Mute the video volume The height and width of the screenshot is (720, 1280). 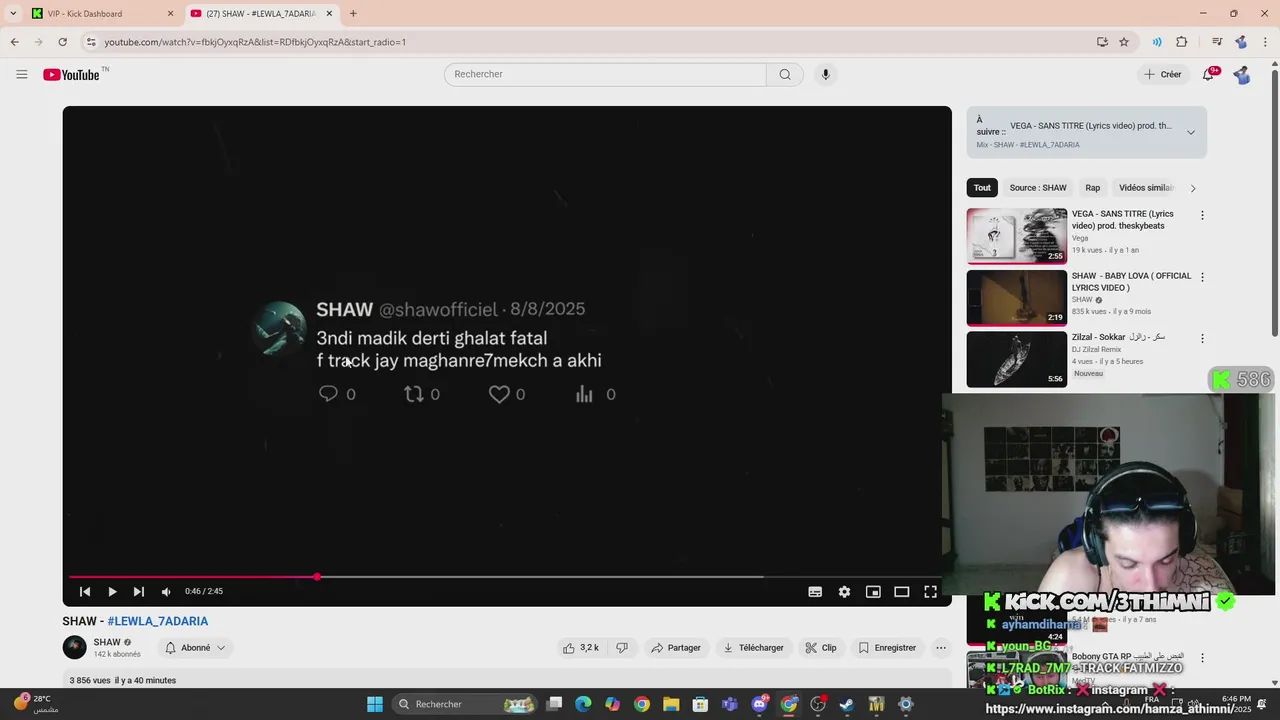(x=166, y=591)
